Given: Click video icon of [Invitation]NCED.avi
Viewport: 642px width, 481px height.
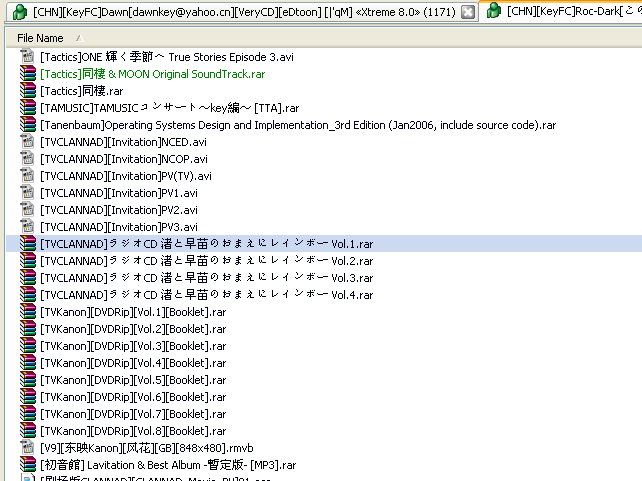Looking at the screenshot, I should (x=27, y=142).
